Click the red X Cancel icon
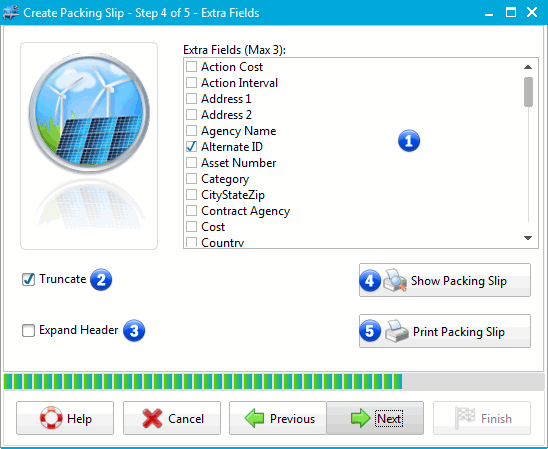Viewport: 548px width, 449px height. pyautogui.click(x=152, y=418)
